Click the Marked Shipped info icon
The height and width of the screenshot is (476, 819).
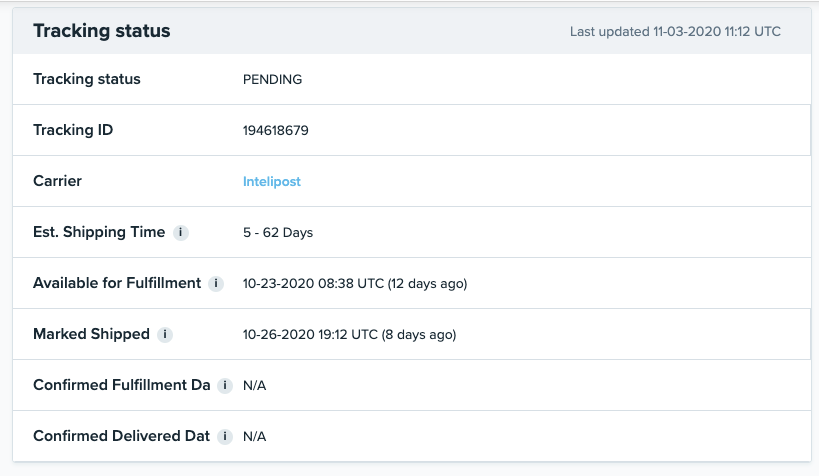(165, 335)
